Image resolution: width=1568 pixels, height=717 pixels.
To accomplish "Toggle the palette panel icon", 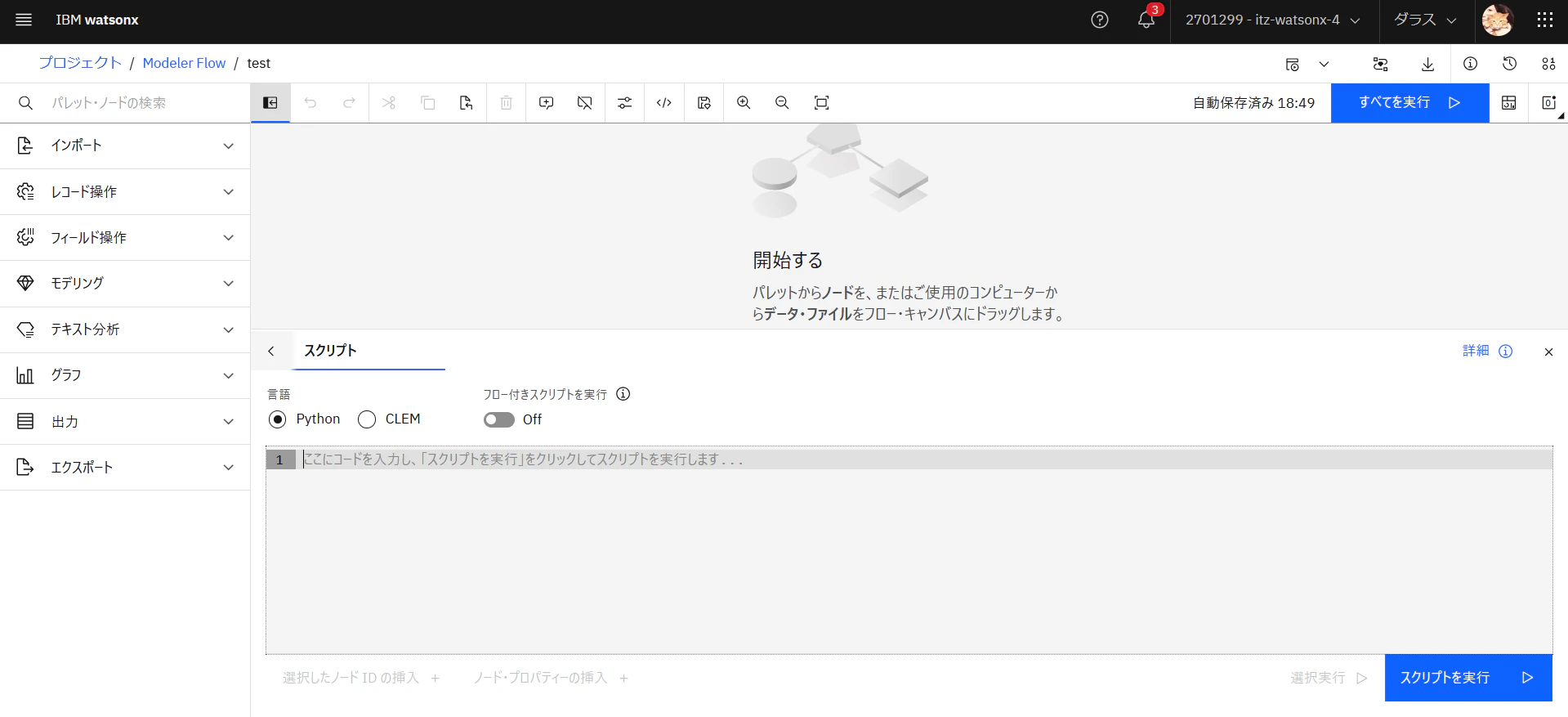I will [270, 103].
